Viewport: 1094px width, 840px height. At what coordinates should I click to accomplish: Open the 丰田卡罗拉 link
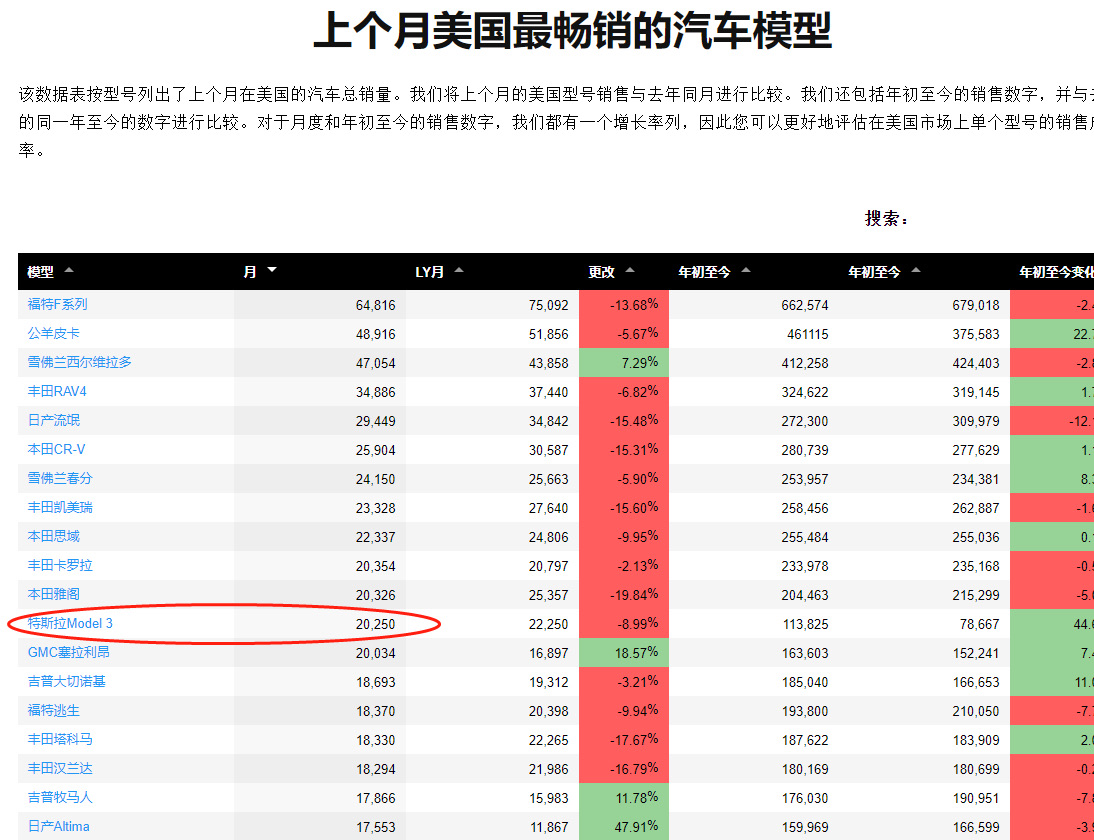coord(60,565)
